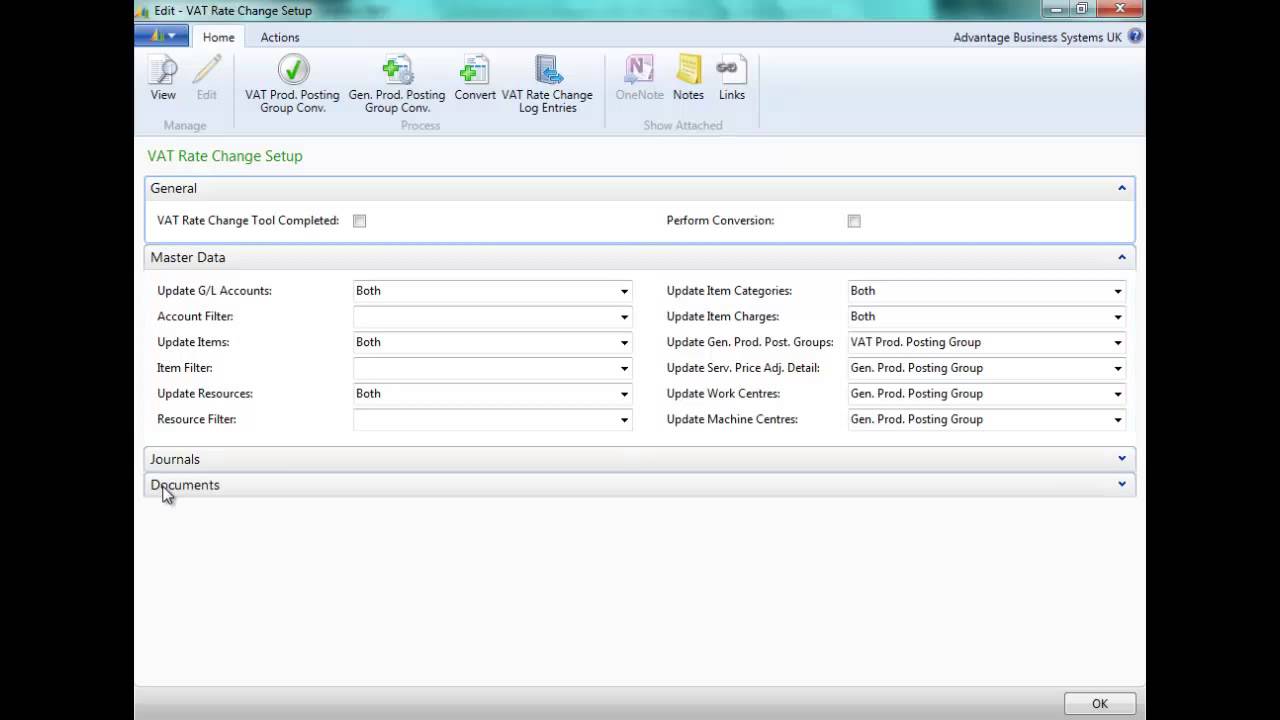Click the OneNote ribbon icon
Viewport: 1280px width, 720px height.
coord(639,79)
